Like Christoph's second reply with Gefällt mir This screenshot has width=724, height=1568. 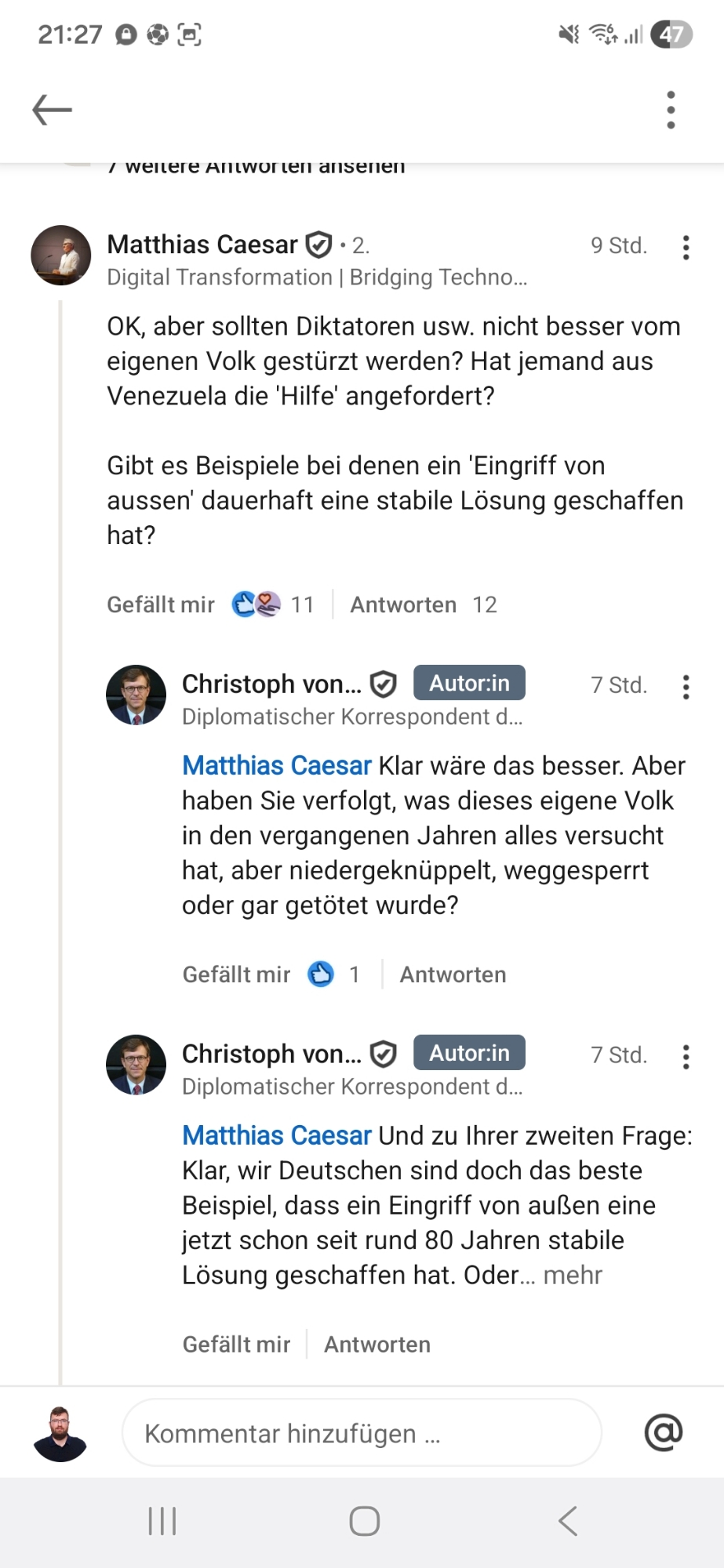[x=236, y=1345]
